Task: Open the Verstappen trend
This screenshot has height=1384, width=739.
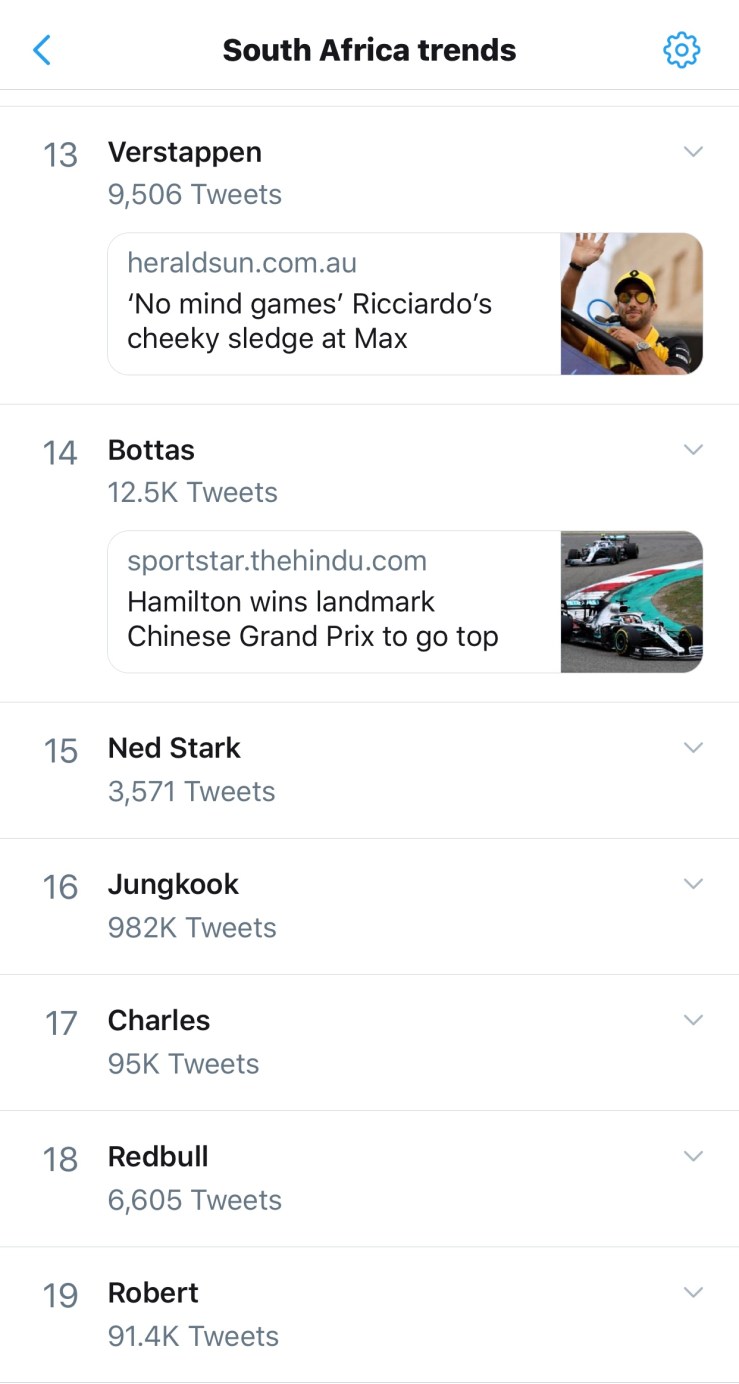Action: (x=185, y=153)
